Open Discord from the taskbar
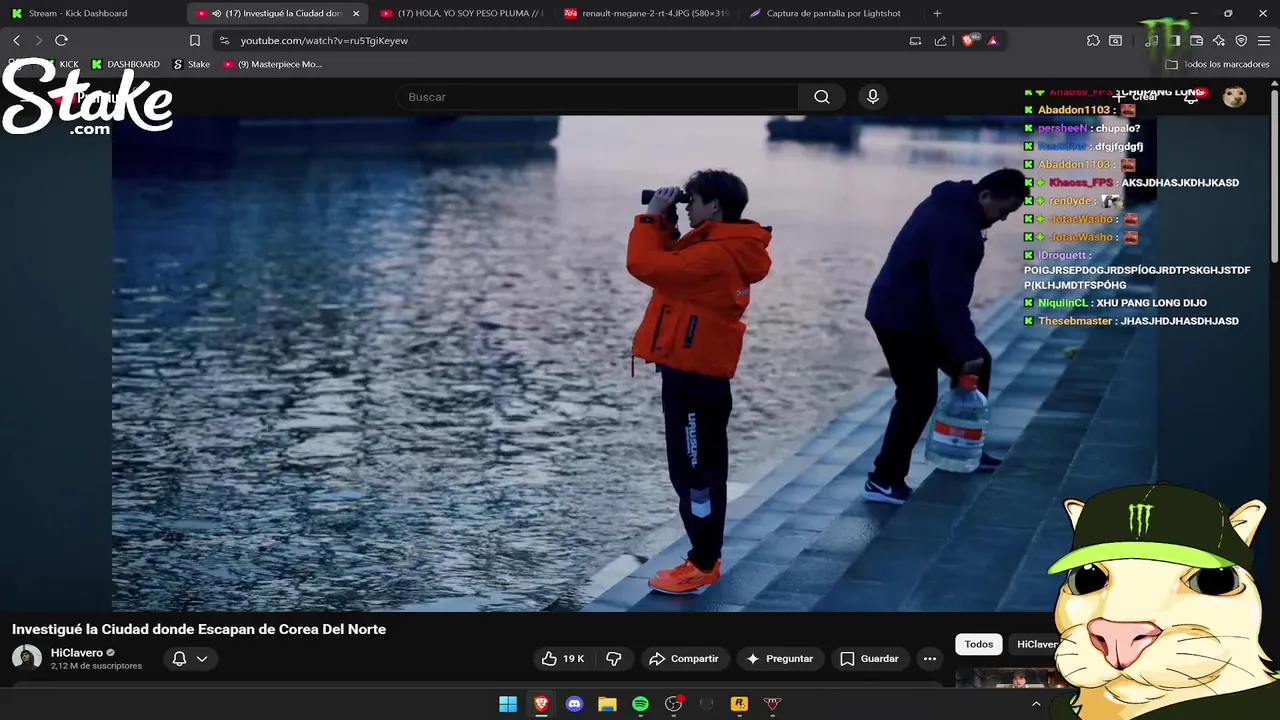 tap(574, 704)
